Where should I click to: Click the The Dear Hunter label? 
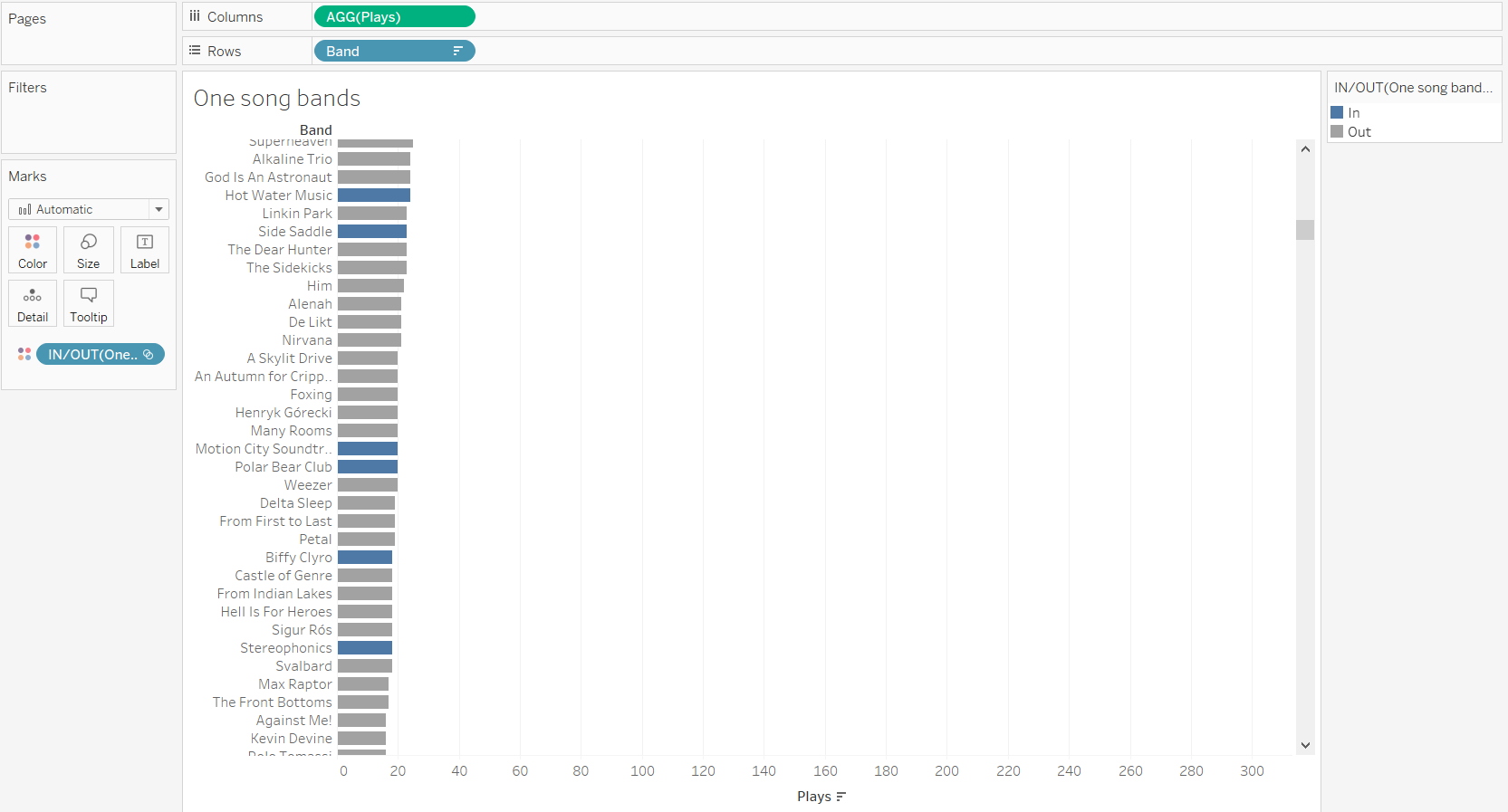(280, 250)
